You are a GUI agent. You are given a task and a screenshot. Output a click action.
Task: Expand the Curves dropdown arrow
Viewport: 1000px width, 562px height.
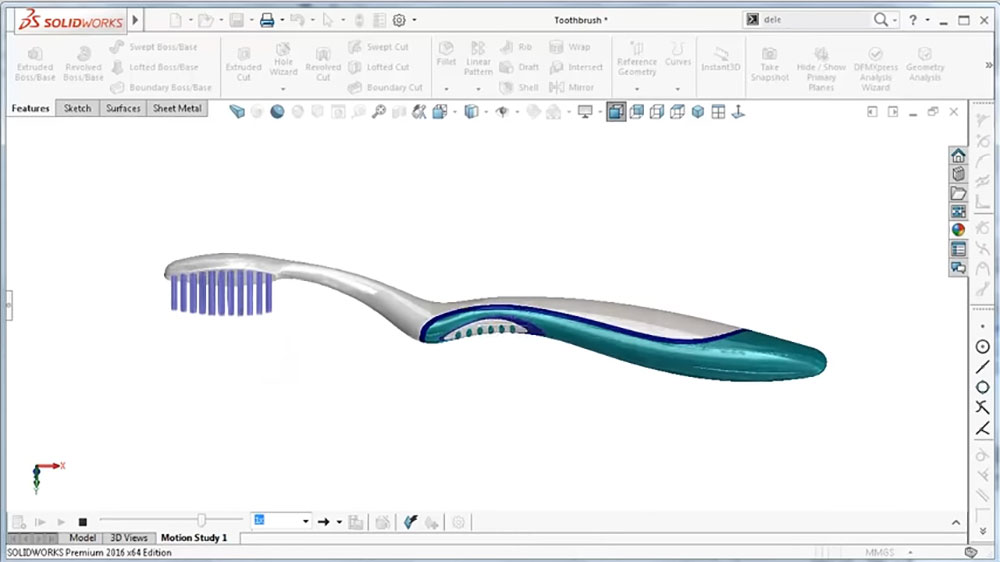[677, 89]
